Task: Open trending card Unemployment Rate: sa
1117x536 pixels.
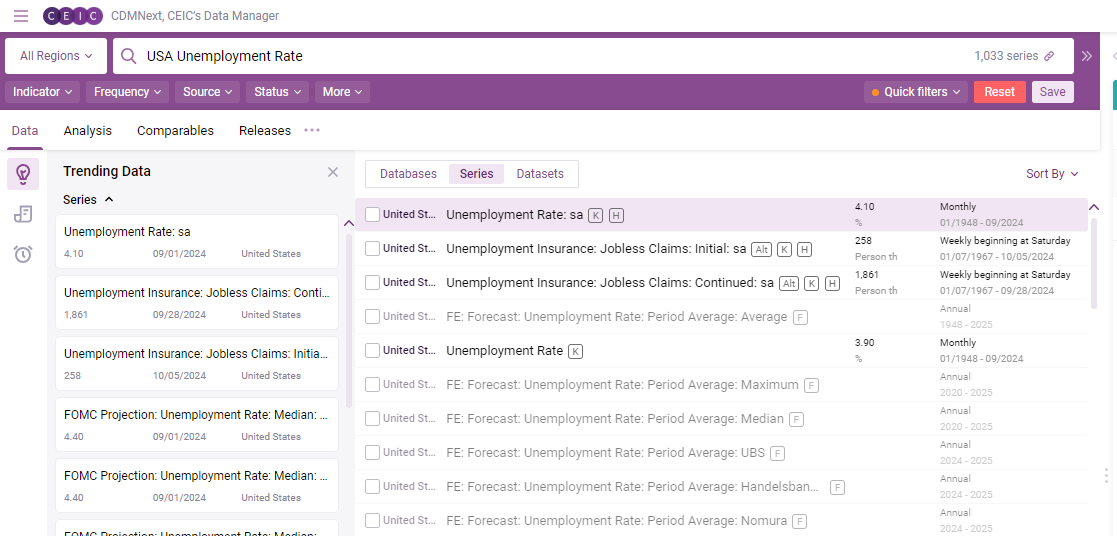Action: (x=197, y=242)
